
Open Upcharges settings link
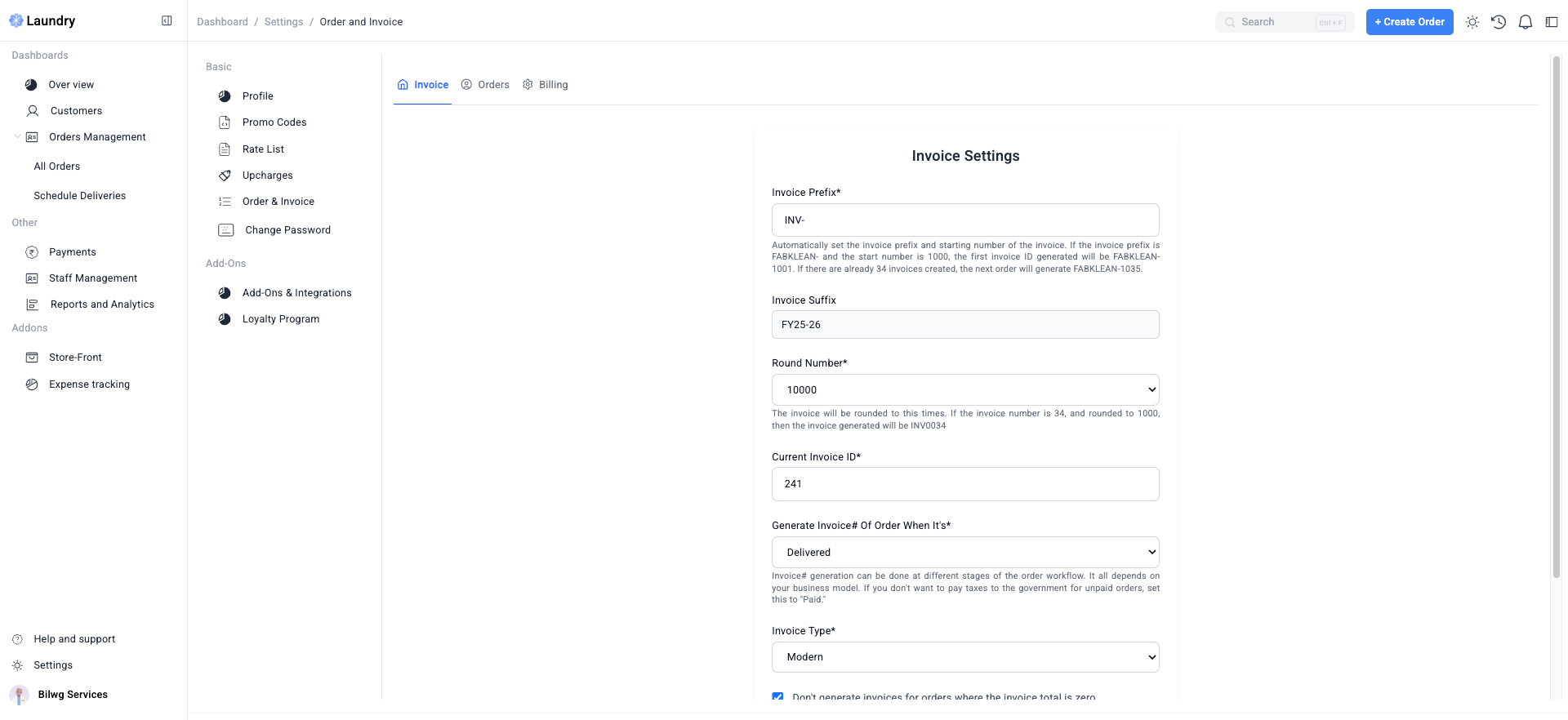[268, 176]
